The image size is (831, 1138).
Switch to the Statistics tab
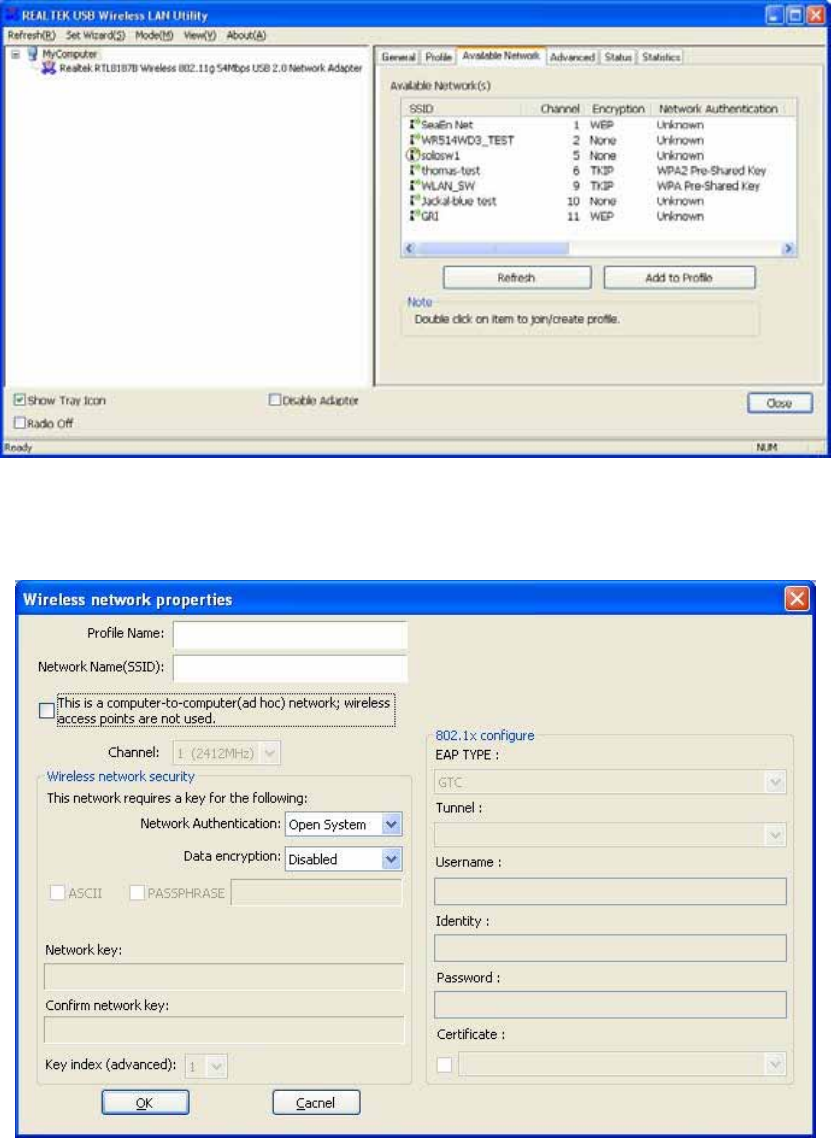(x=660, y=57)
